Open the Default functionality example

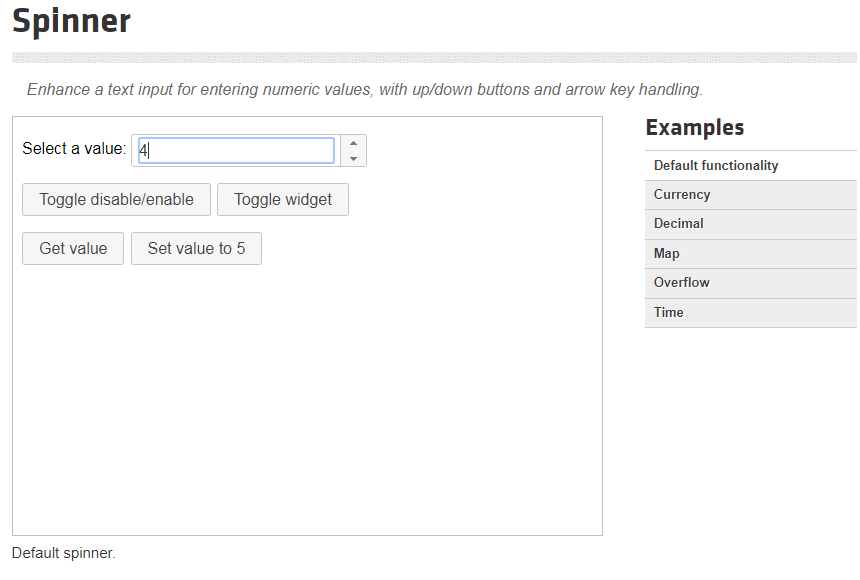pos(751,166)
